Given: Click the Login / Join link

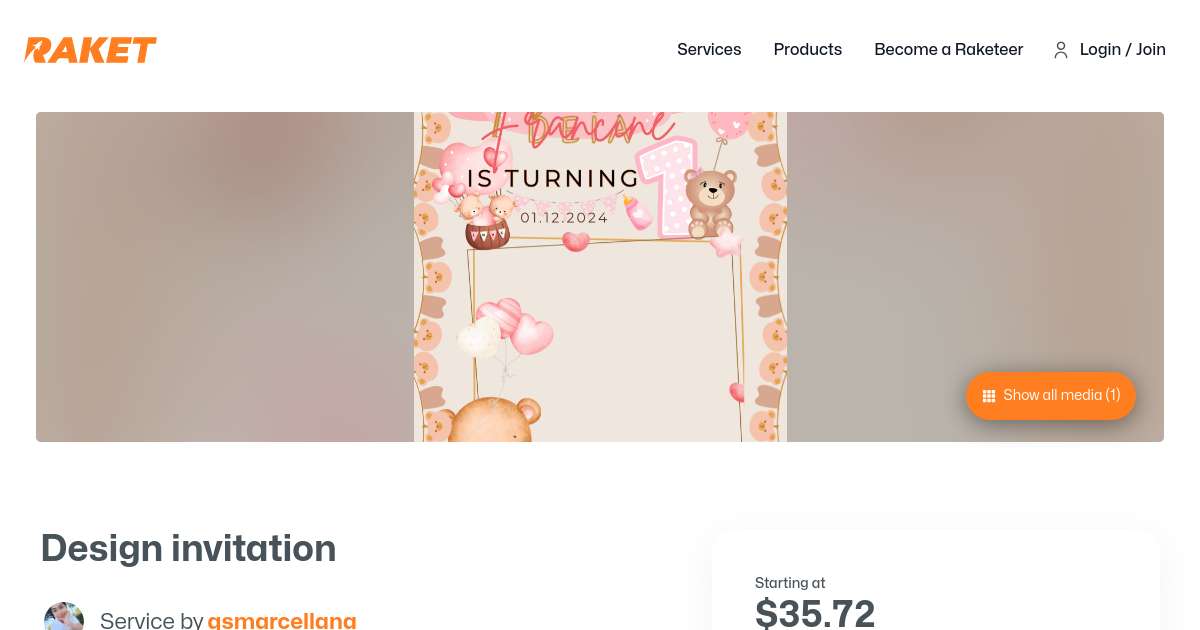Looking at the screenshot, I should coord(1122,50).
